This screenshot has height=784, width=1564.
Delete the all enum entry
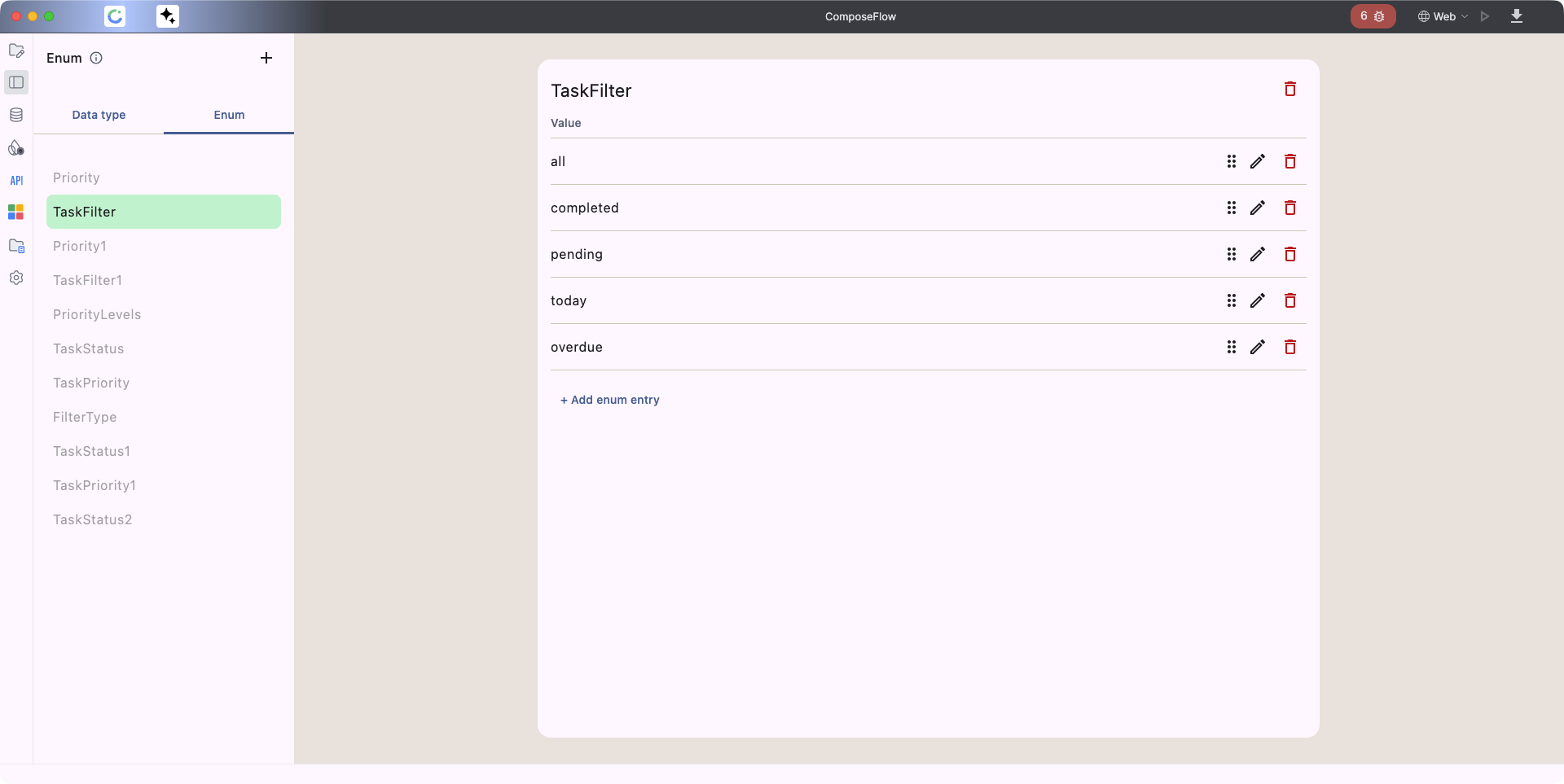tap(1290, 161)
